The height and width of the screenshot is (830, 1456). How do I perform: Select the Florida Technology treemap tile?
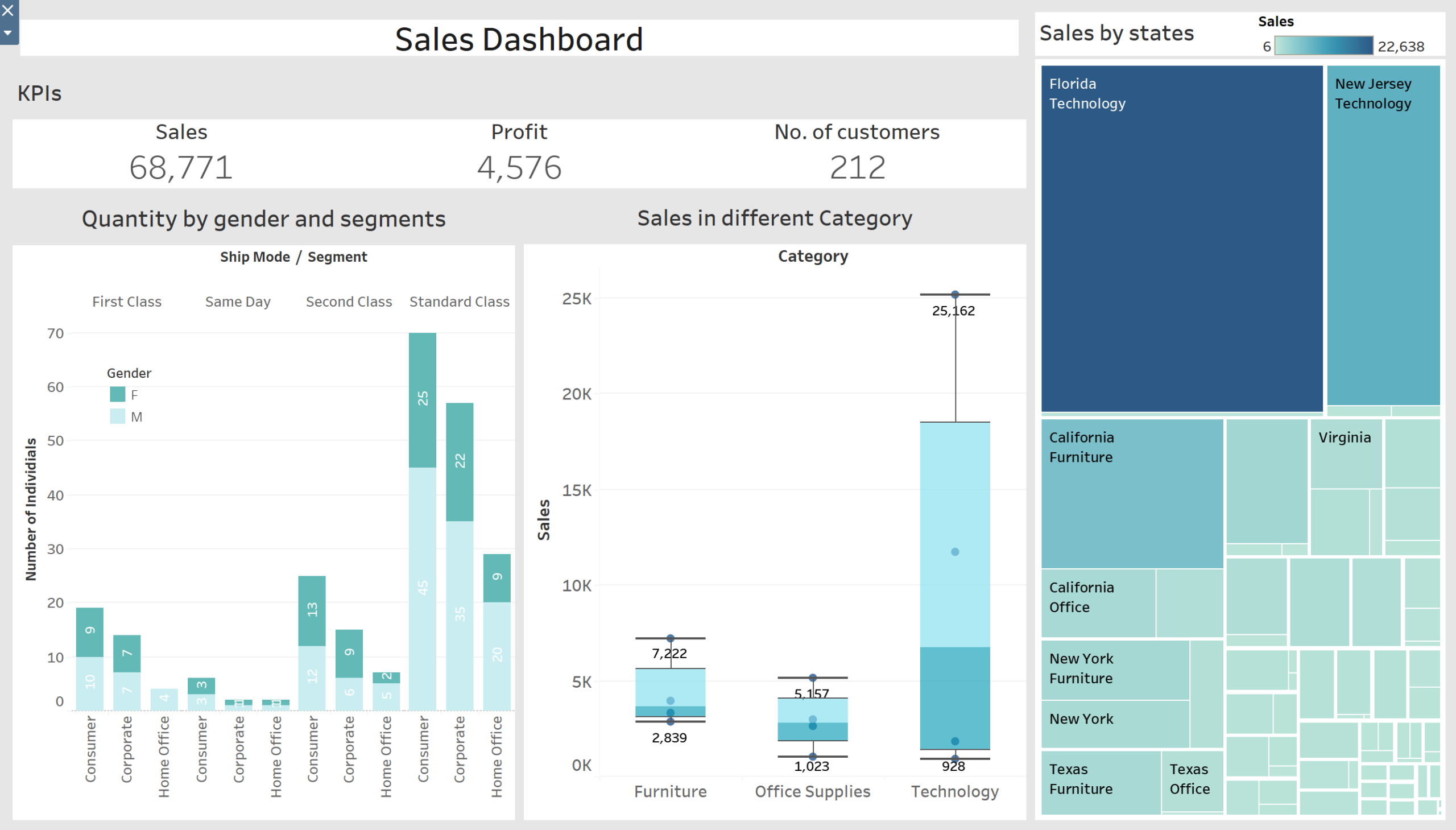click(x=1182, y=239)
